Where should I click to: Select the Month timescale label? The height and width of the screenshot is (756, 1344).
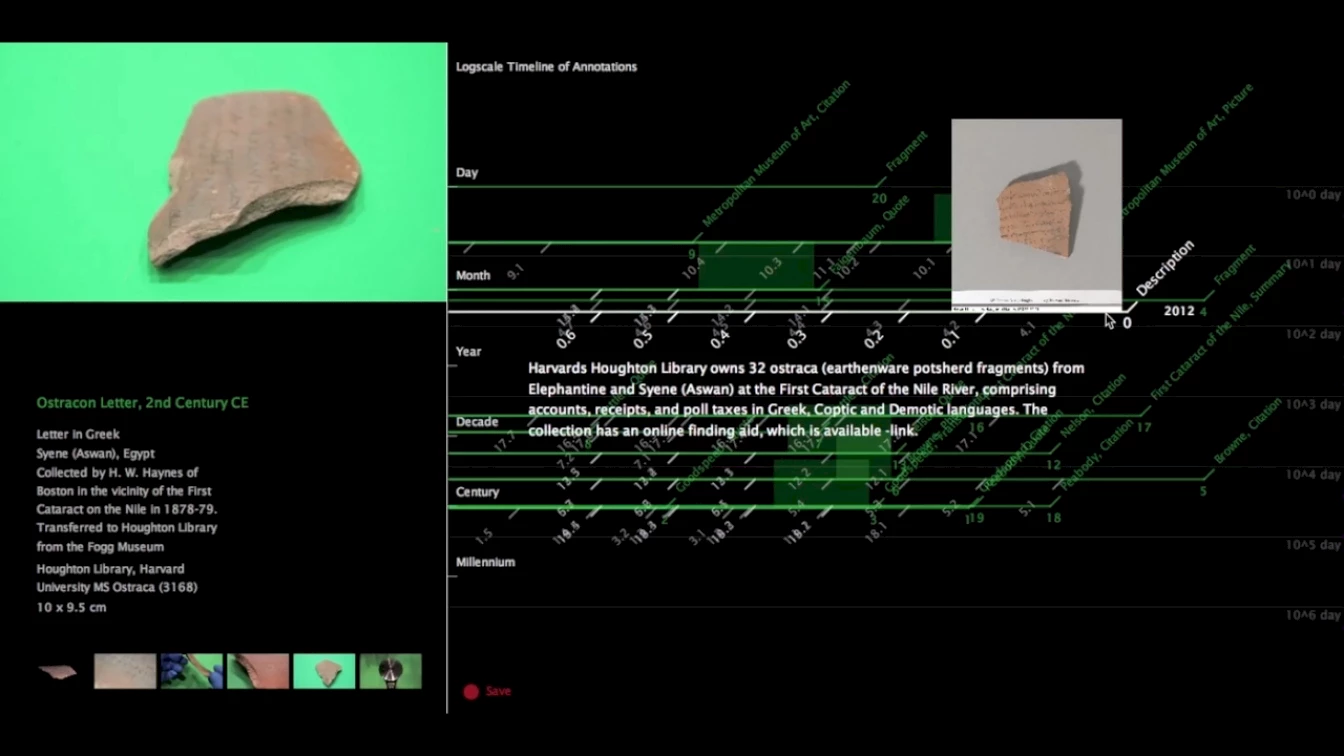(473, 275)
